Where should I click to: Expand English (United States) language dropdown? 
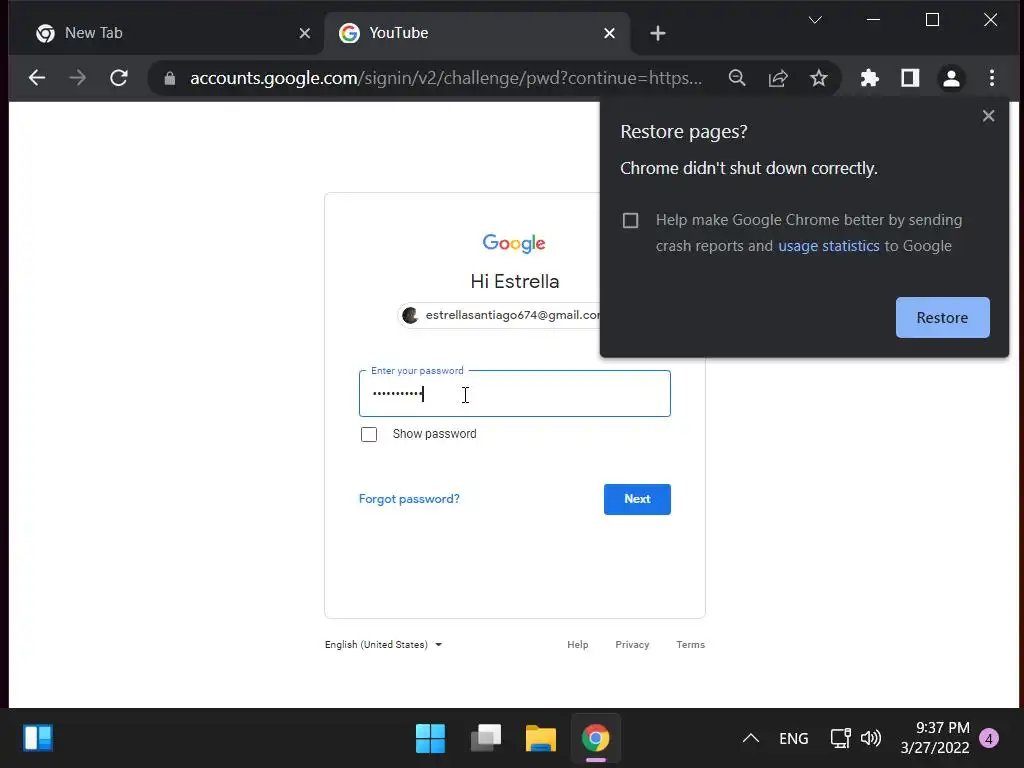[383, 645]
